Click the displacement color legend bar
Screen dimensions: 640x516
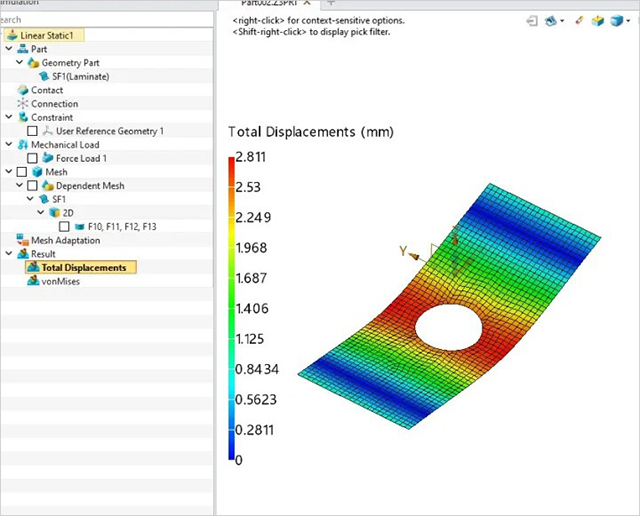[233, 310]
